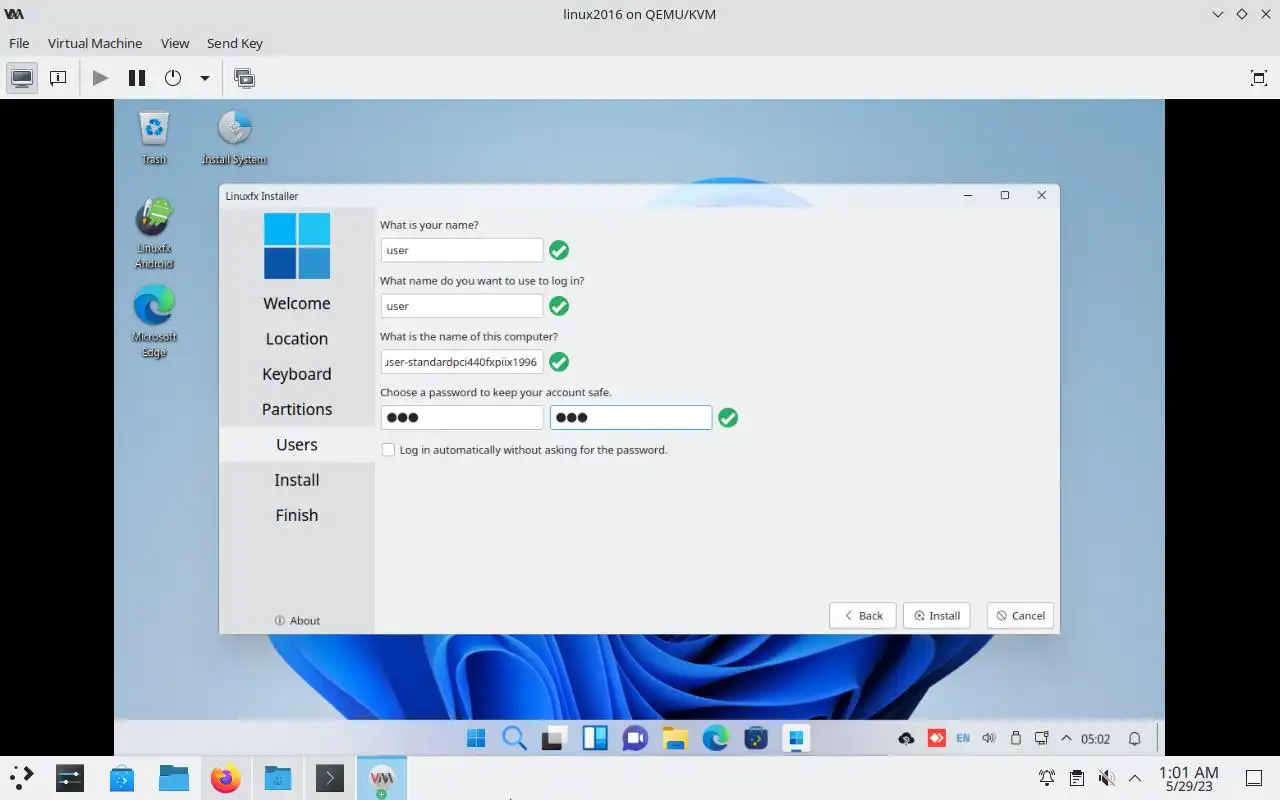The image size is (1280, 800).
Task: Select the Finish step in sidebar
Action: pyautogui.click(x=297, y=515)
